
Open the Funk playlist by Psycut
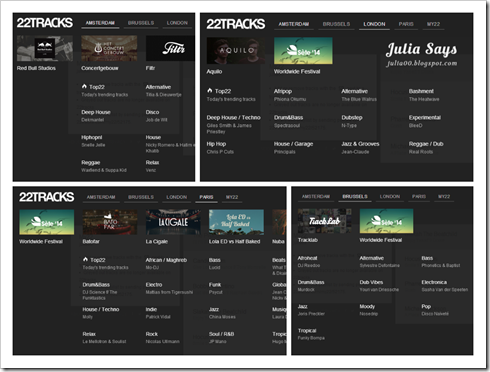[216, 288]
